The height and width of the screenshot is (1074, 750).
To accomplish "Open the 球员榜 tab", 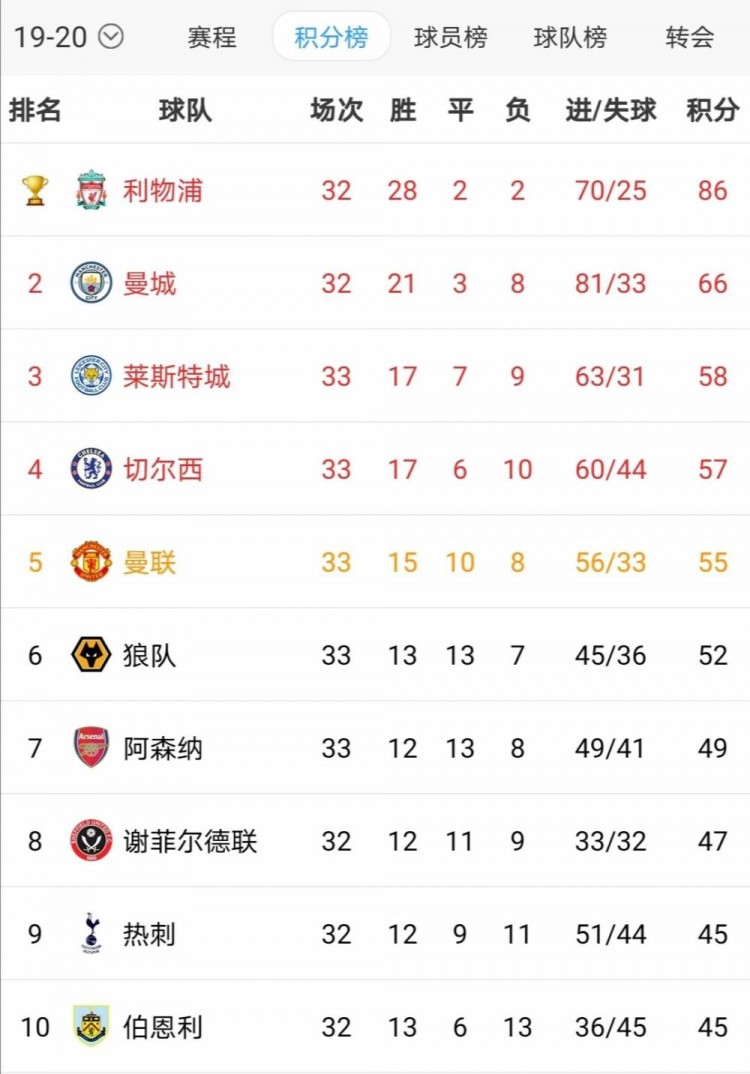I will tap(451, 37).
